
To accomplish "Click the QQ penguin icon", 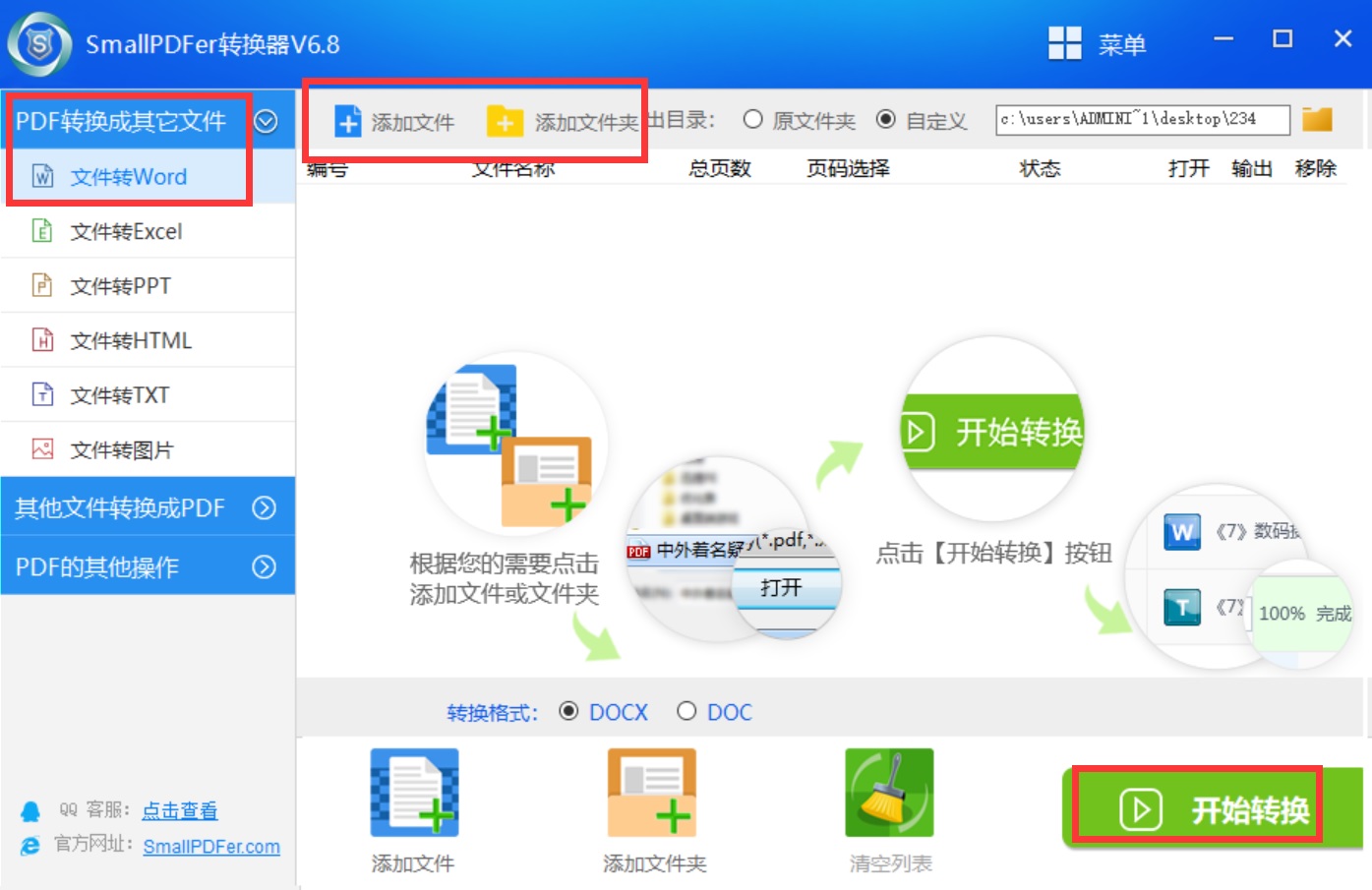I will pos(30,811).
